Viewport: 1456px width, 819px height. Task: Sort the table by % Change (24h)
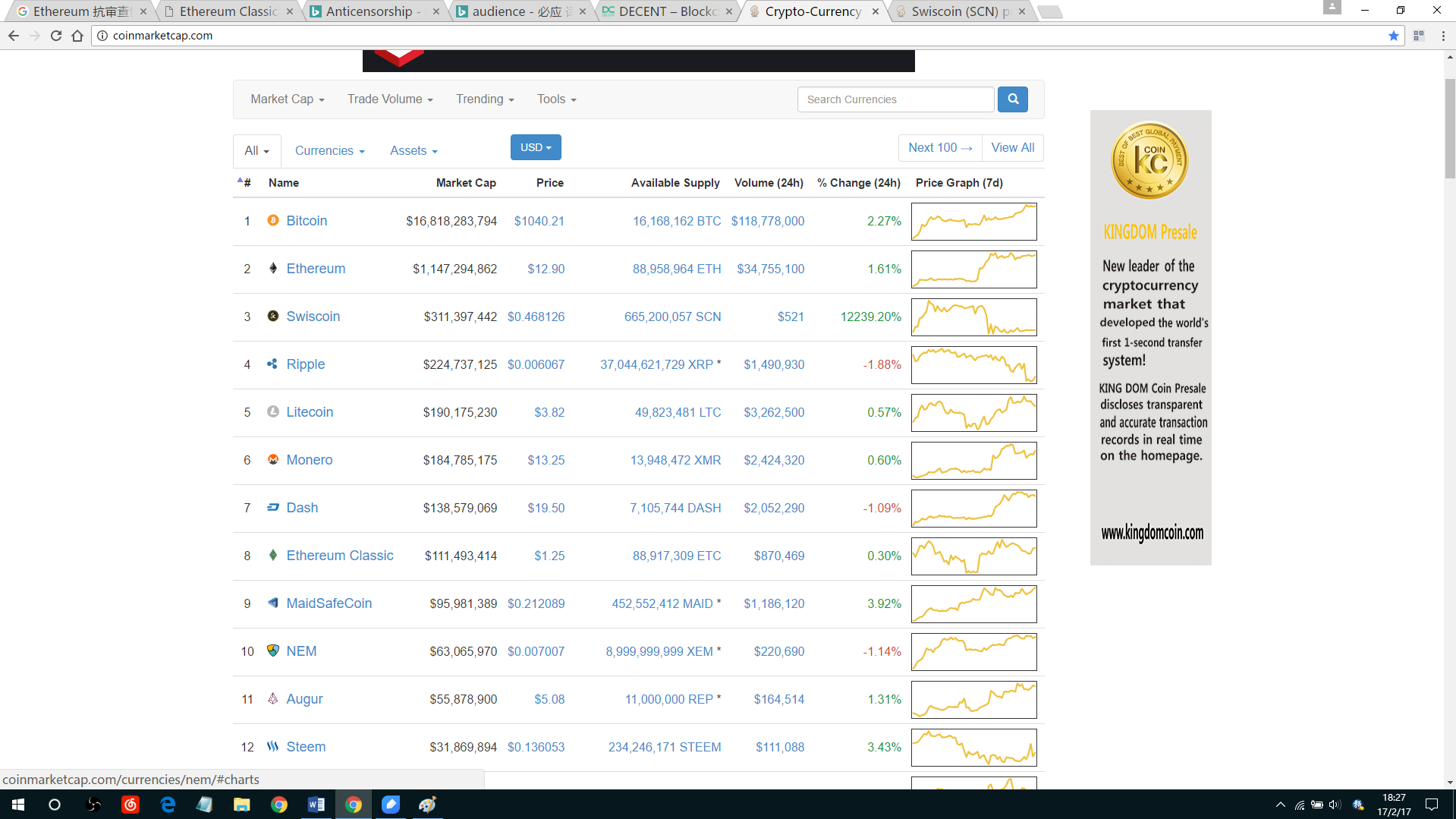tap(859, 183)
